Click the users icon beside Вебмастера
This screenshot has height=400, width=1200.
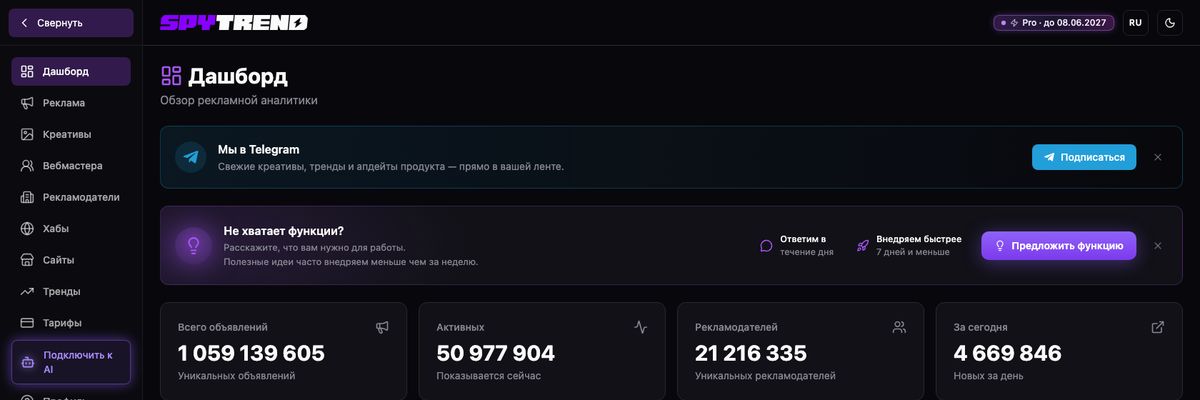(27, 166)
